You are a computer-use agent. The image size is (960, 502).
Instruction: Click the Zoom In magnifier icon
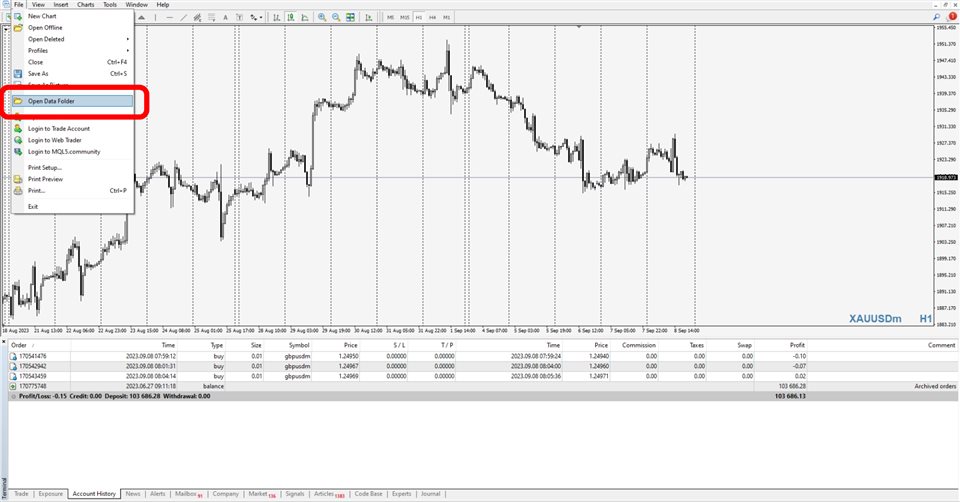pos(322,17)
